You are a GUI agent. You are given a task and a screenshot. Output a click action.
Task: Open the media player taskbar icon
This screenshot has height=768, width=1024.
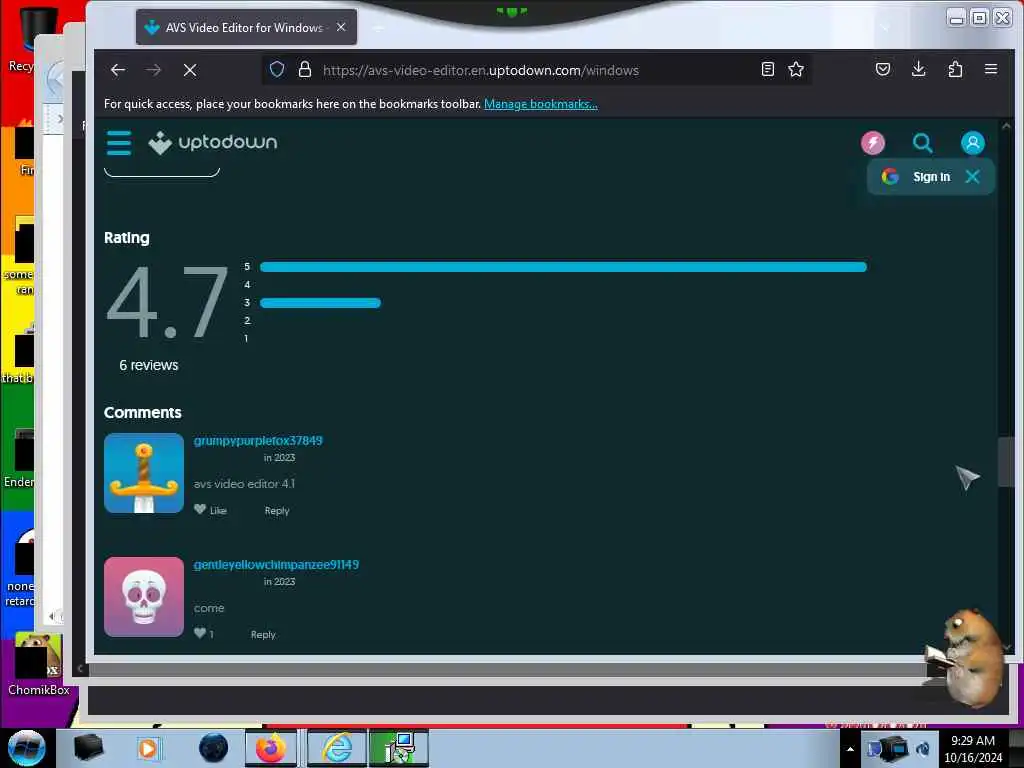148,748
